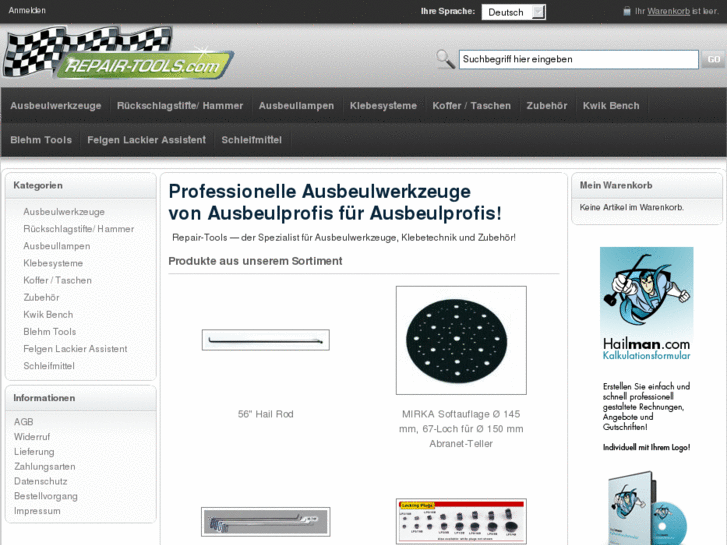The width and height of the screenshot is (727, 545).
Task: Open Ausbeulwerkzeuge in main navigation bar
Action: (x=56, y=106)
